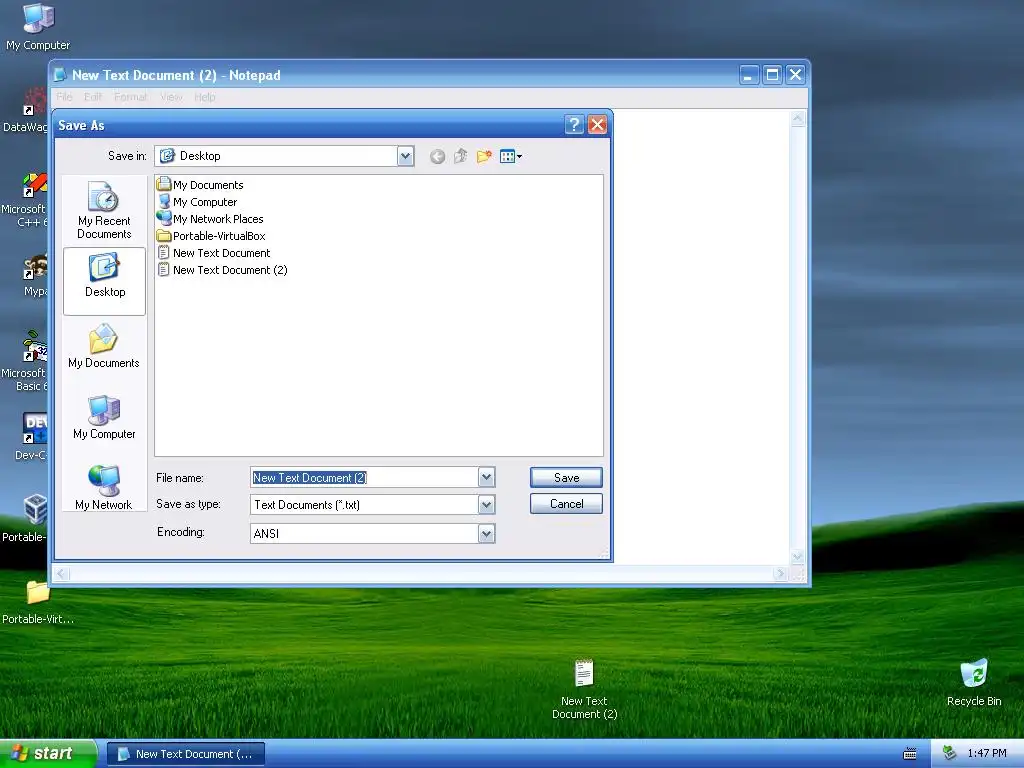Click the Back navigation icon in Save As
This screenshot has width=1024, height=768.
coord(437,156)
